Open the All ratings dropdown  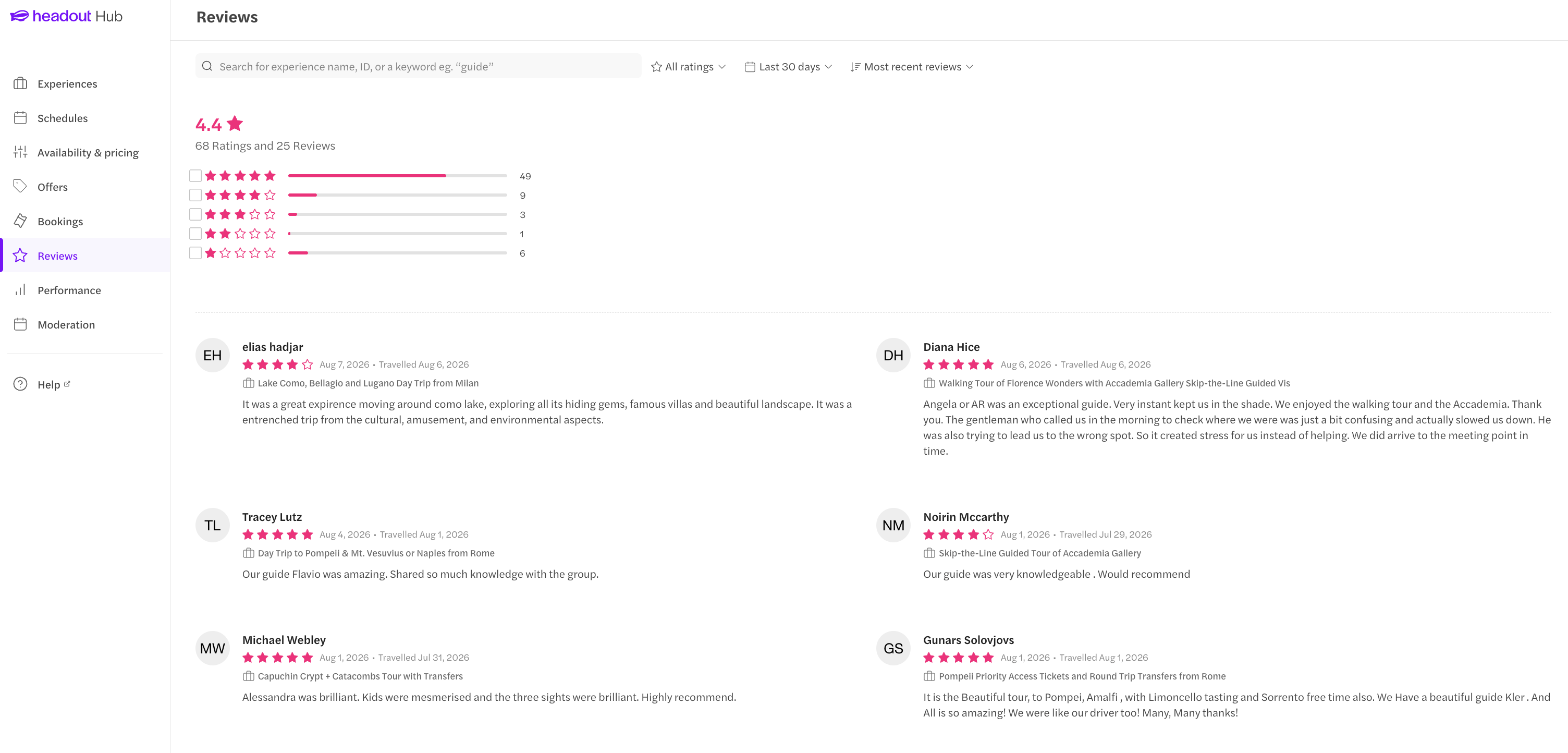point(689,66)
